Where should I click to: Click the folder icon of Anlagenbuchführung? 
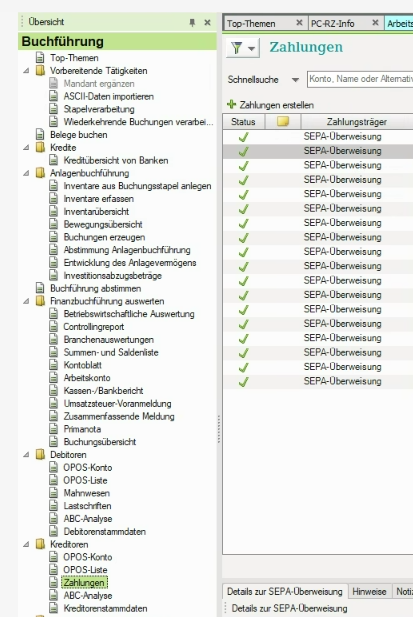(40, 173)
